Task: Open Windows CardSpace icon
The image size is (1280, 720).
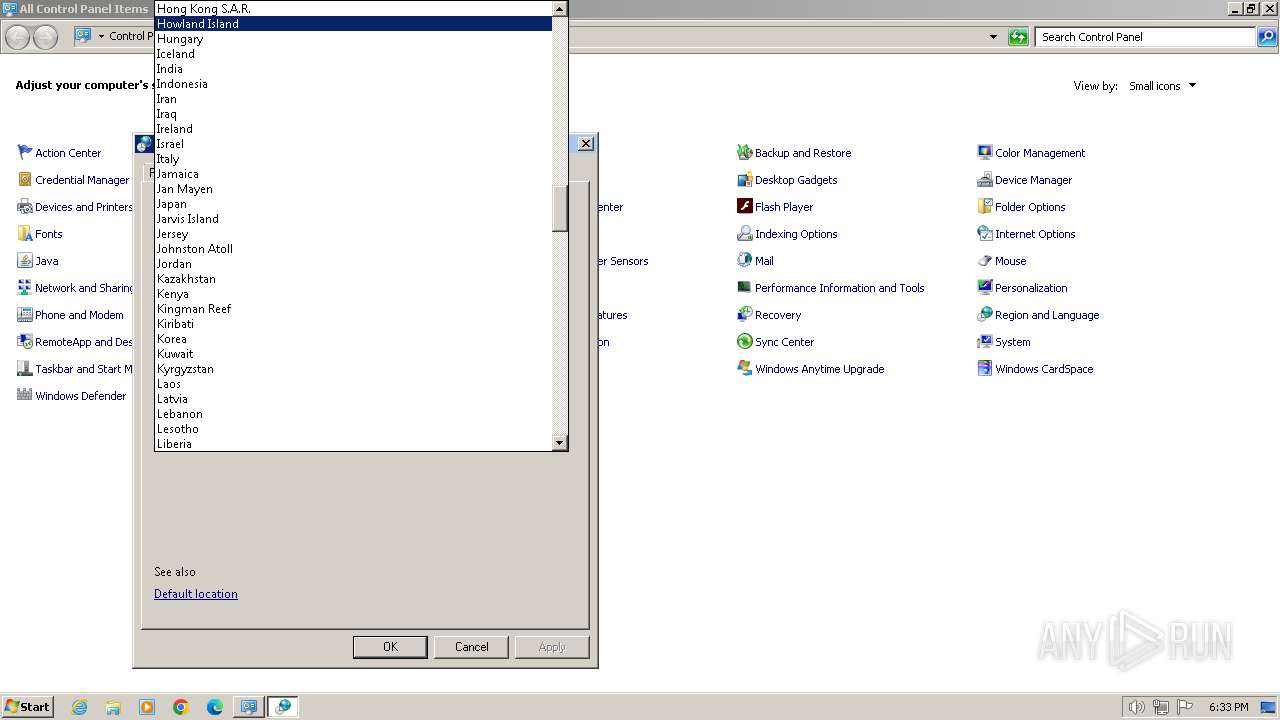Action: [x=985, y=369]
